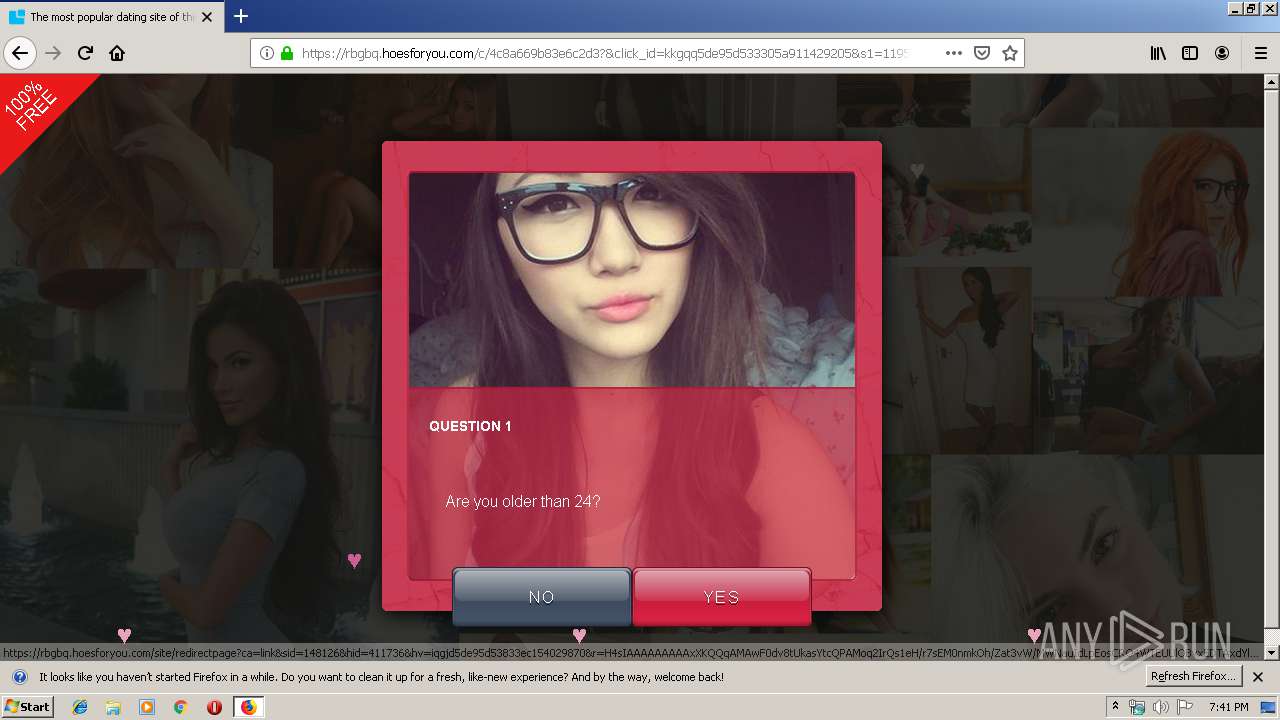Launch Chrome from the taskbar
This screenshot has height=720, width=1280.
(180, 707)
